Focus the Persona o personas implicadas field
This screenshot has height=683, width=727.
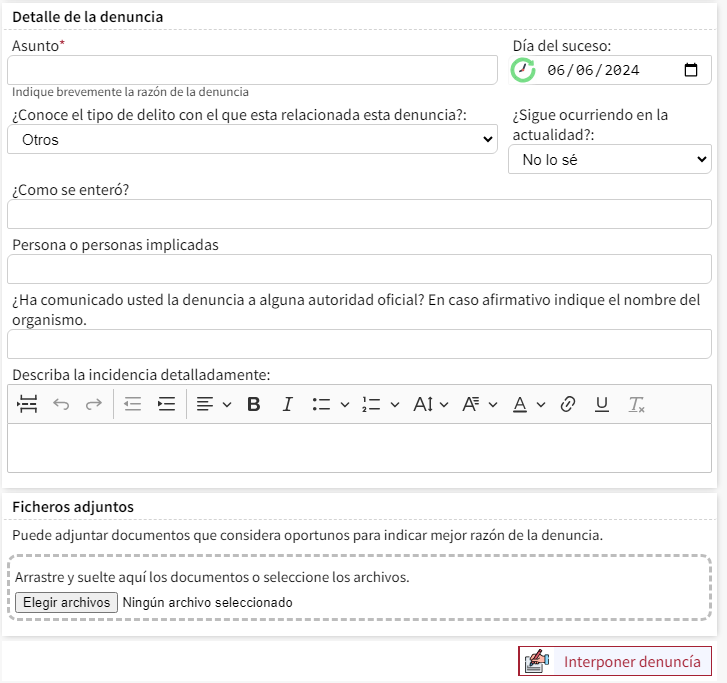(x=359, y=269)
